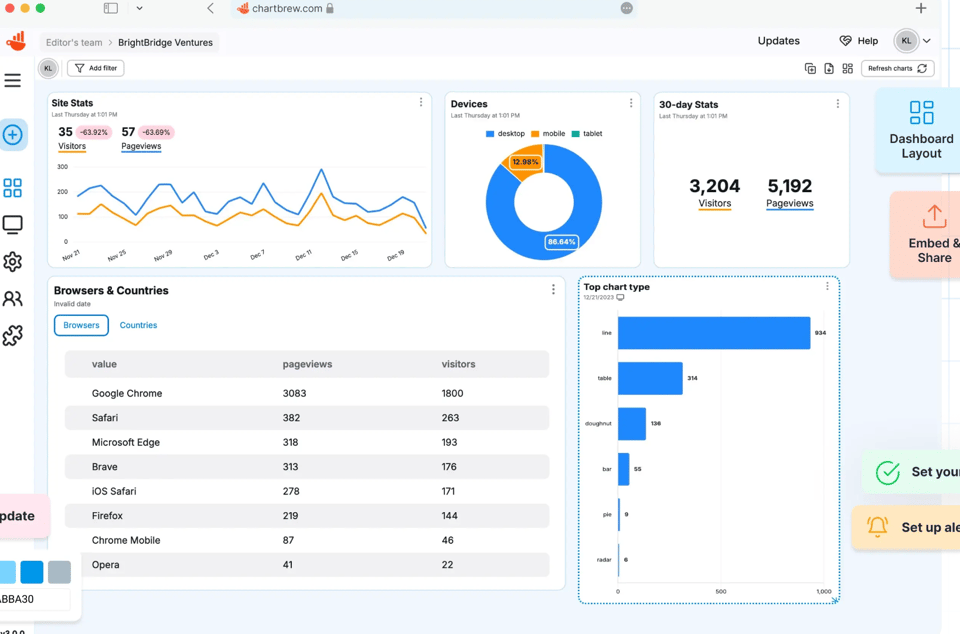Screen dimensions: 960x634
Task: Open the settings gear in left sidebar
Action: 13,262
